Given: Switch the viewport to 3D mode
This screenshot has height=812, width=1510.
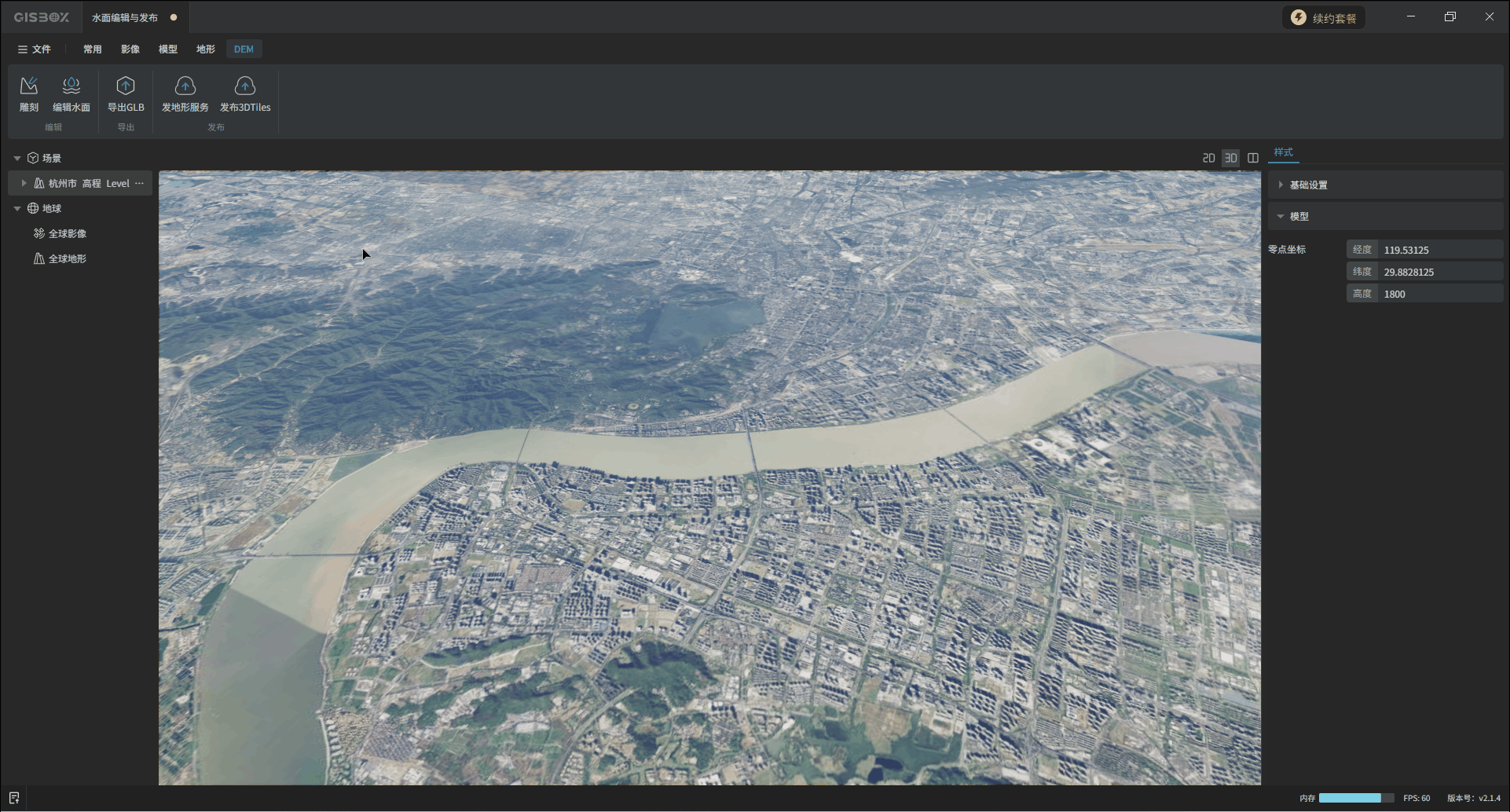Looking at the screenshot, I should click(x=1230, y=158).
